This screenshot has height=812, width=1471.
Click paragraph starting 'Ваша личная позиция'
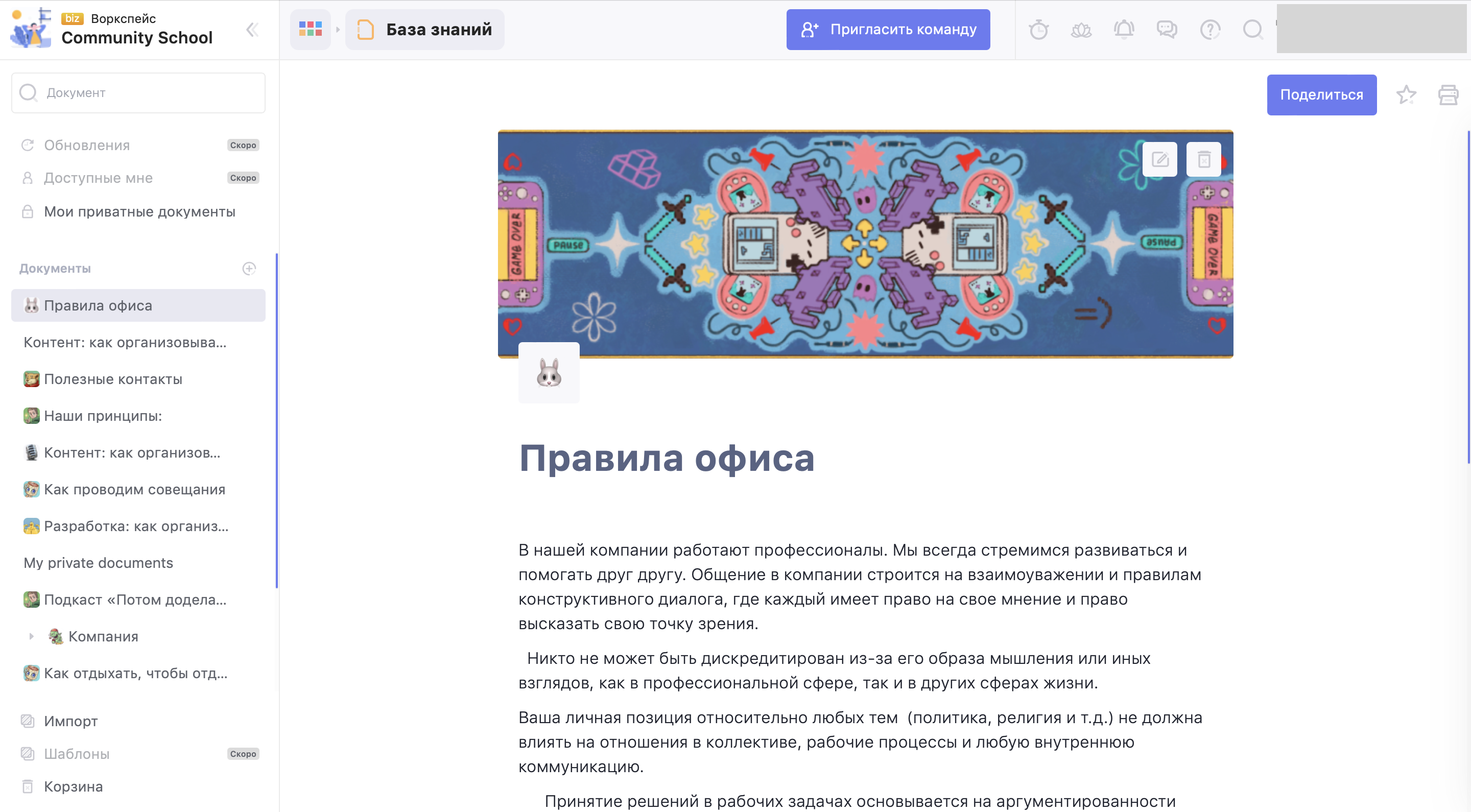tap(861, 743)
